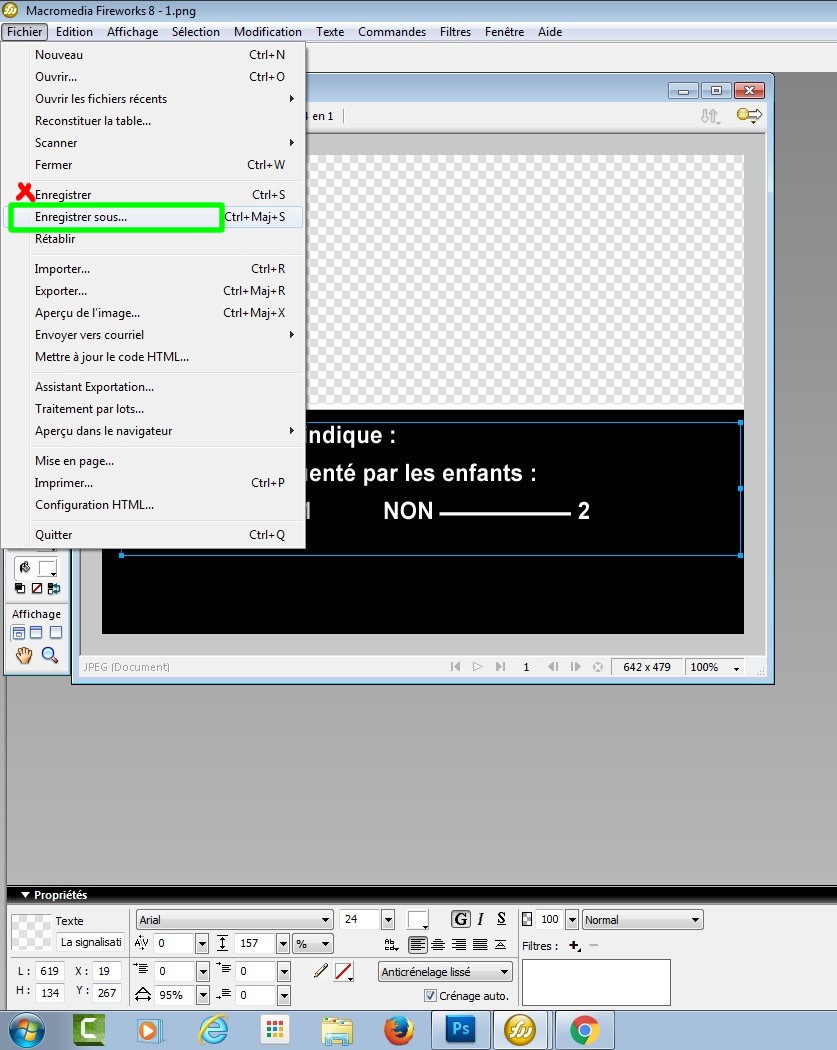Go to last frame
837x1050 pixels.
coord(500,667)
